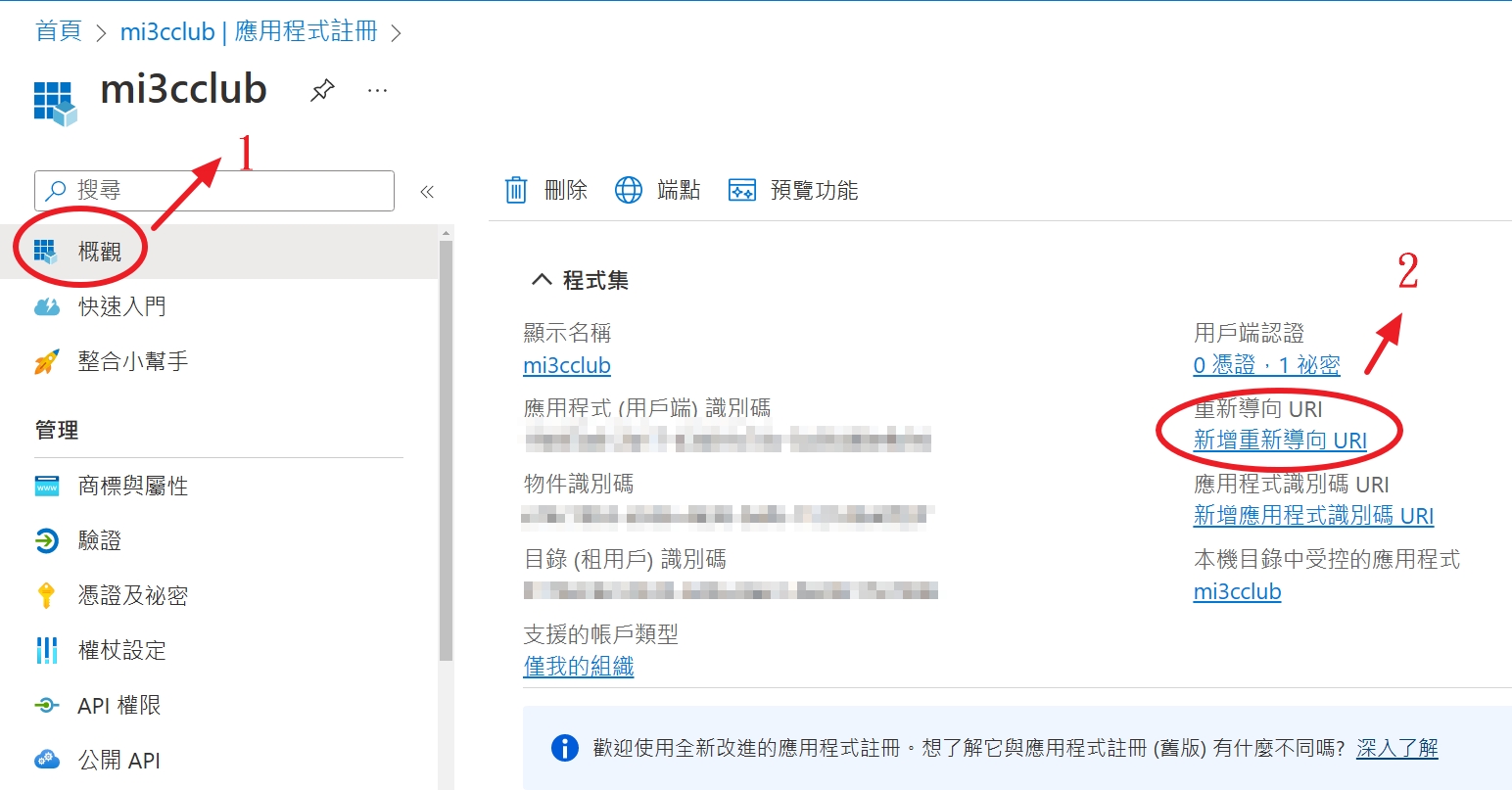Click the blurred 應用程式 (用戶端) 識別碼 value
The height and width of the screenshot is (790, 1512).
tap(728, 440)
